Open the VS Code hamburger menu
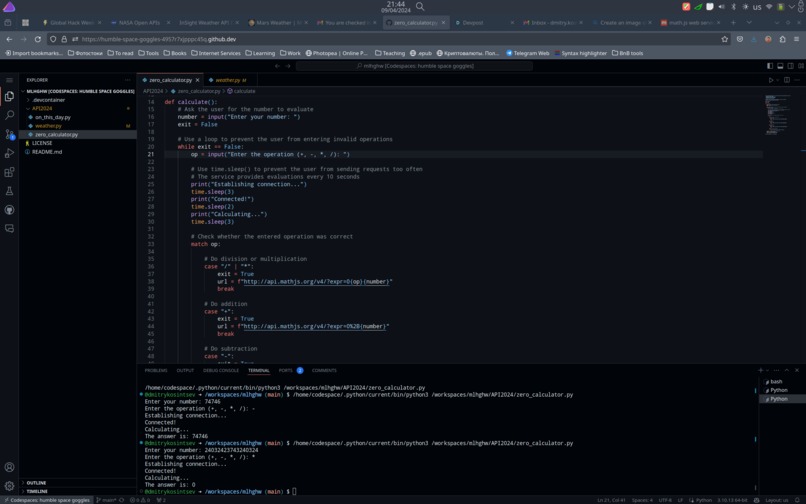 pyautogui.click(x=9, y=80)
